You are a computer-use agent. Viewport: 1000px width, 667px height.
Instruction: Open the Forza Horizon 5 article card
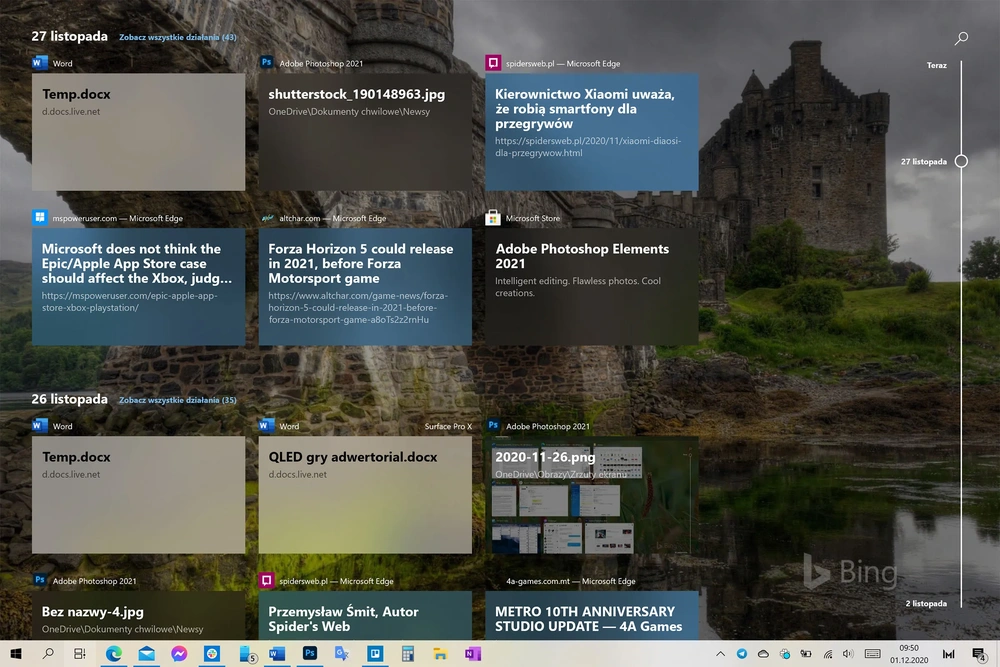point(365,287)
